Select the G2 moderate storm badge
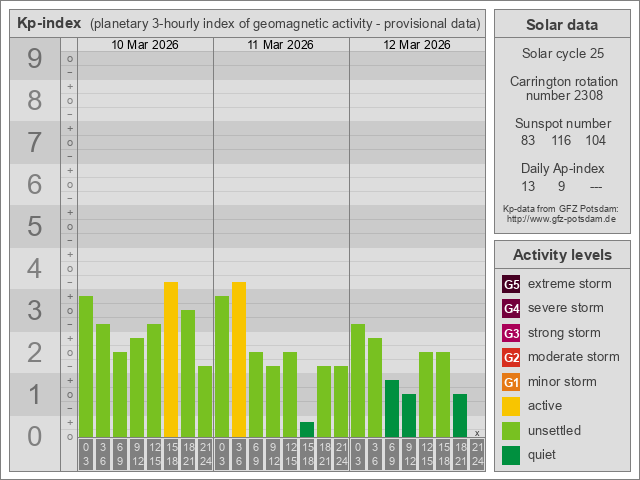This screenshot has height=480, width=640. pyautogui.click(x=511, y=357)
